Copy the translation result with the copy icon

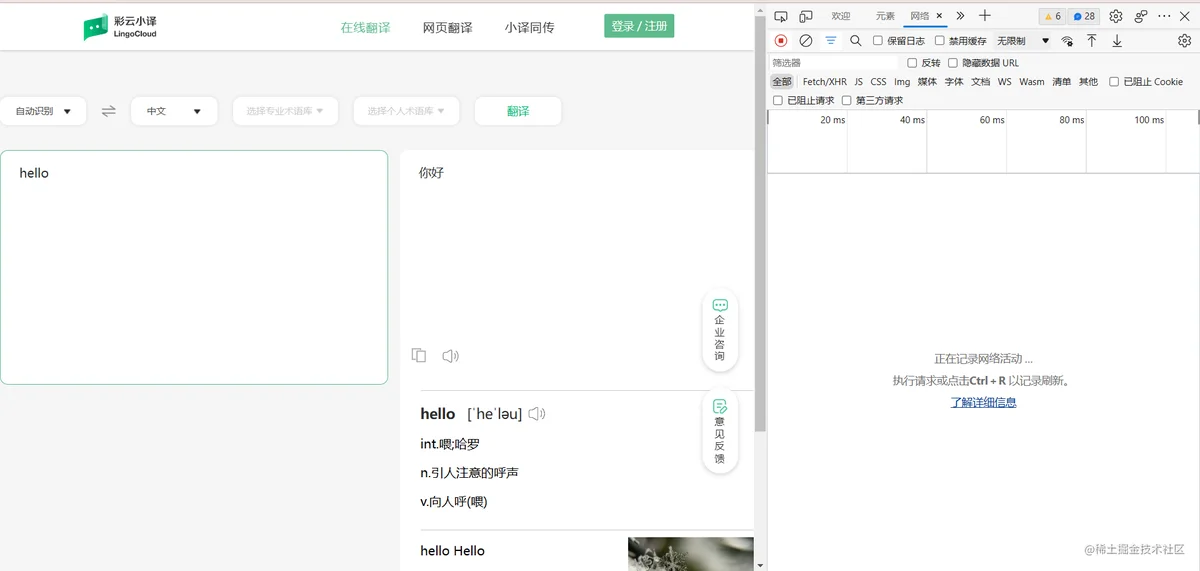(419, 355)
